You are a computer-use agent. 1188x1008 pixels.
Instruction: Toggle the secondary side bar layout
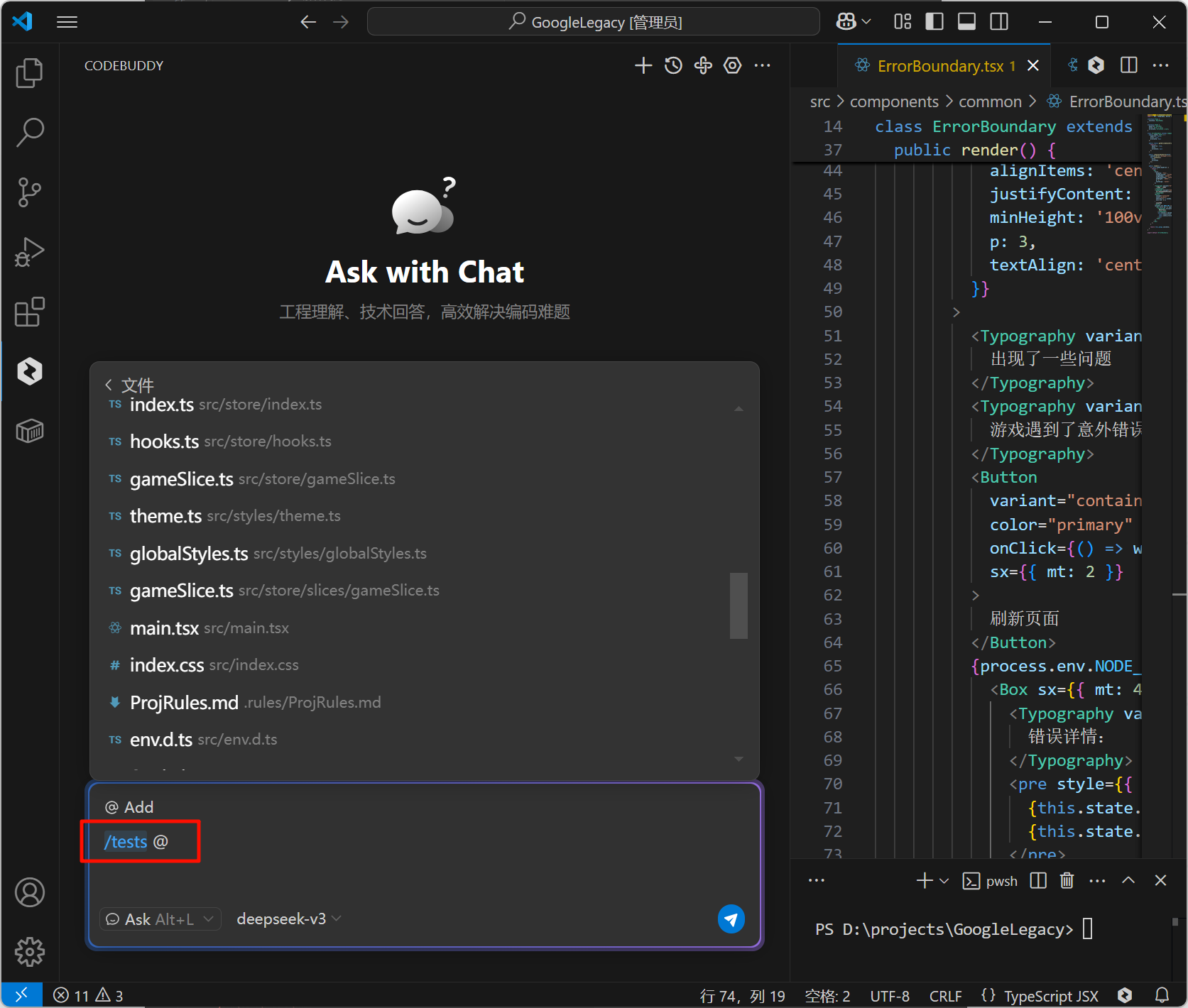[999, 22]
